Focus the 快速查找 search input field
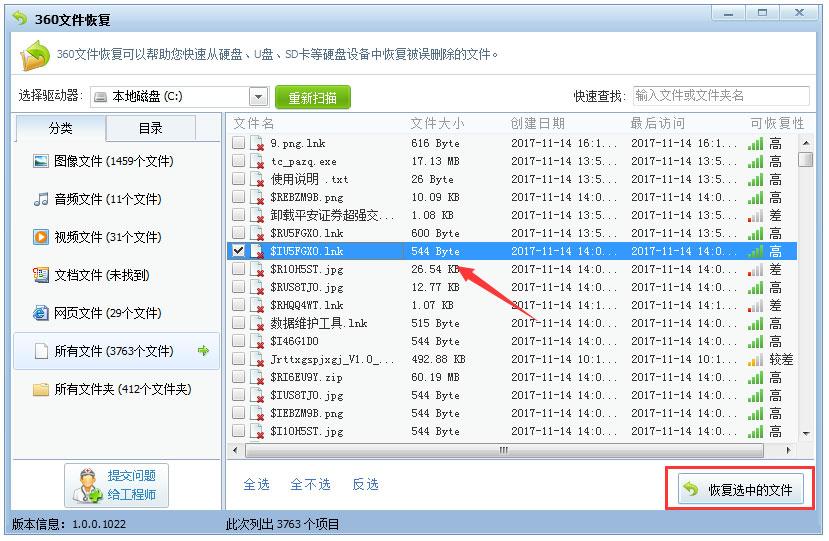 point(721,96)
